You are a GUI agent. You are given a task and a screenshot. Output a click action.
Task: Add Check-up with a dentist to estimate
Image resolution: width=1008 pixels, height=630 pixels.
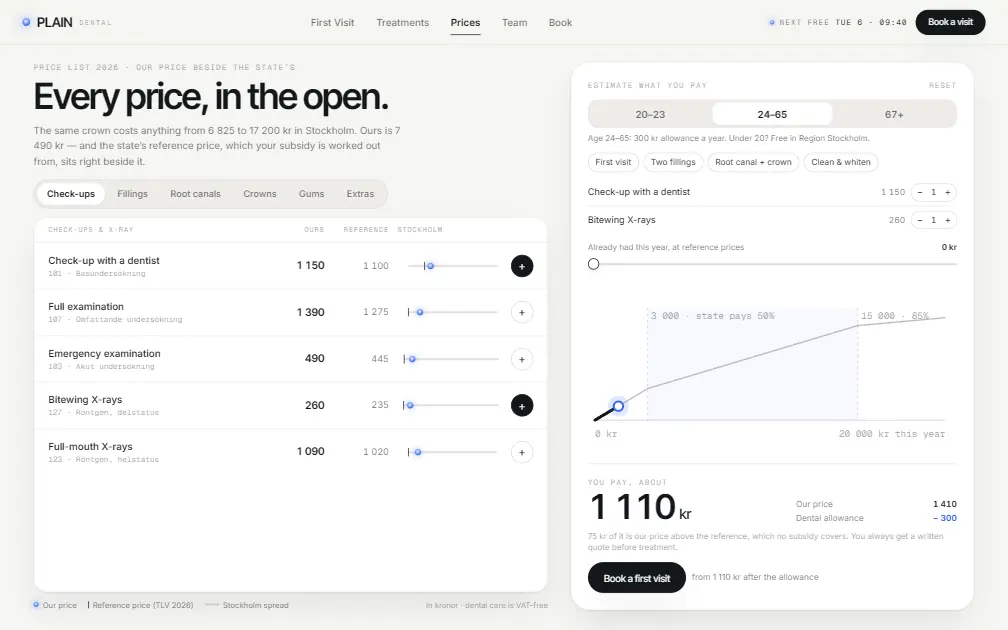(522, 266)
